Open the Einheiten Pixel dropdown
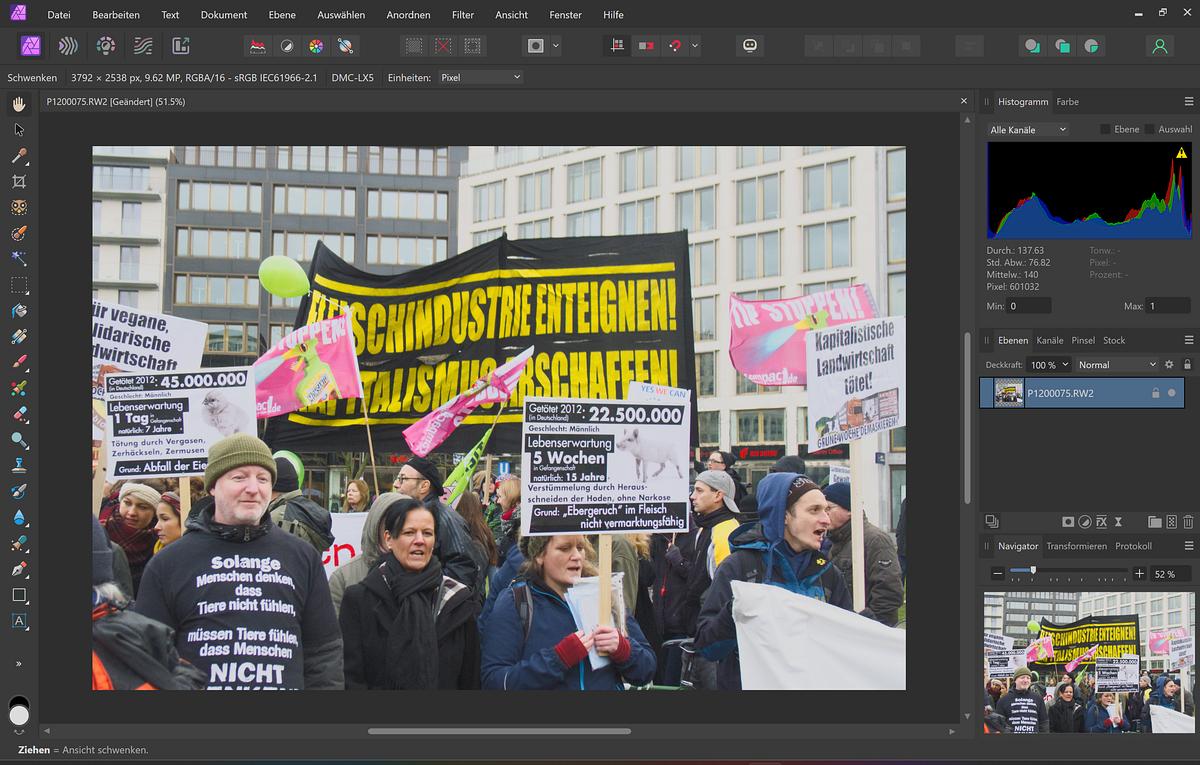Image resolution: width=1200 pixels, height=765 pixels. (480, 77)
